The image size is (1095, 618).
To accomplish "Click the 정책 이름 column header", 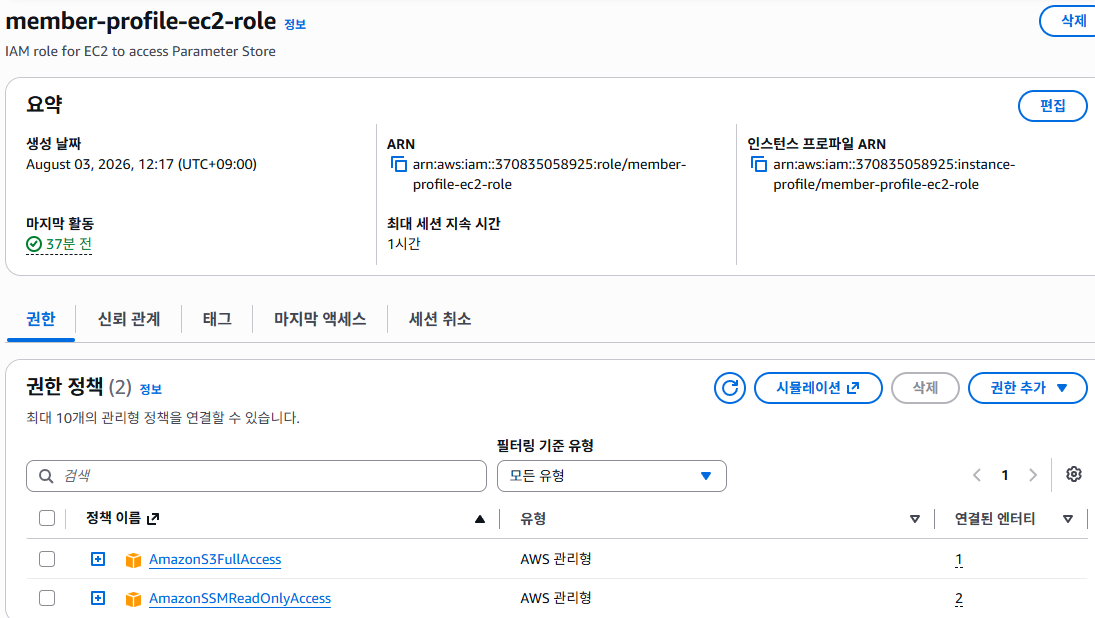I will pos(113,518).
